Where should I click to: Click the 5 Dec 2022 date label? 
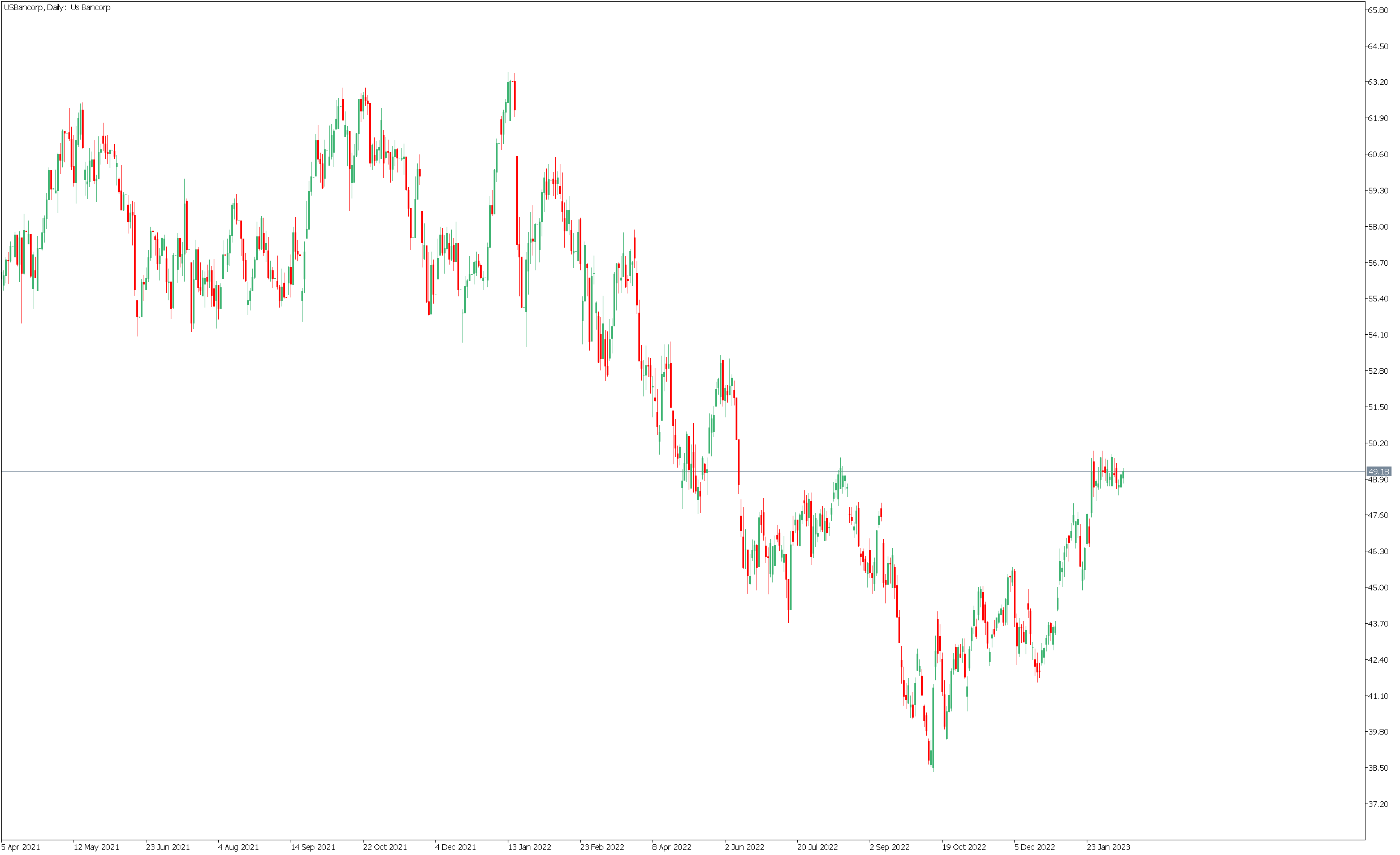pos(1036,848)
